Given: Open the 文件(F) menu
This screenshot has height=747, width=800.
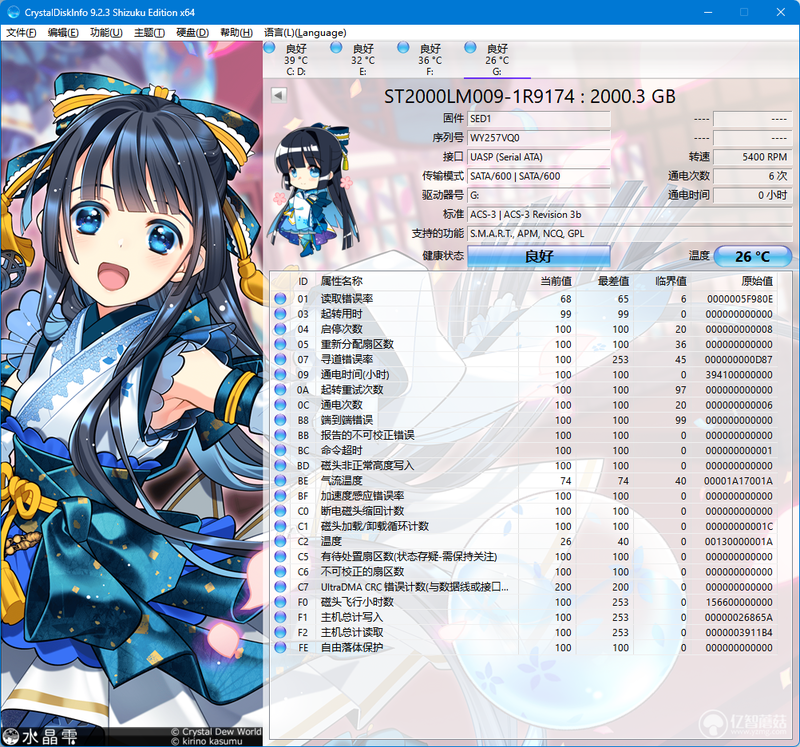Looking at the screenshot, I should coord(21,33).
